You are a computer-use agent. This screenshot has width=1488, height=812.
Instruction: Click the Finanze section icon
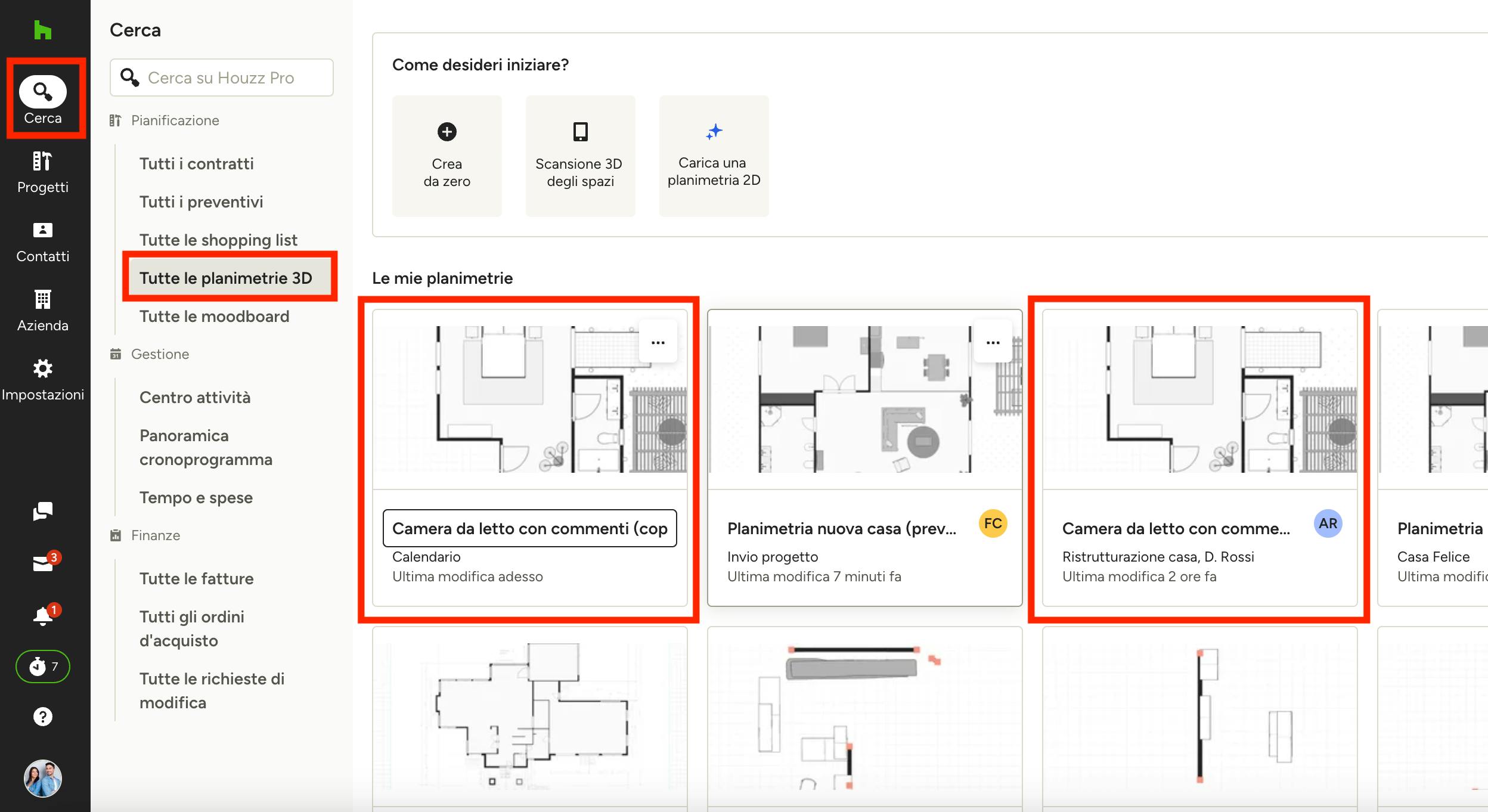pyautogui.click(x=116, y=535)
